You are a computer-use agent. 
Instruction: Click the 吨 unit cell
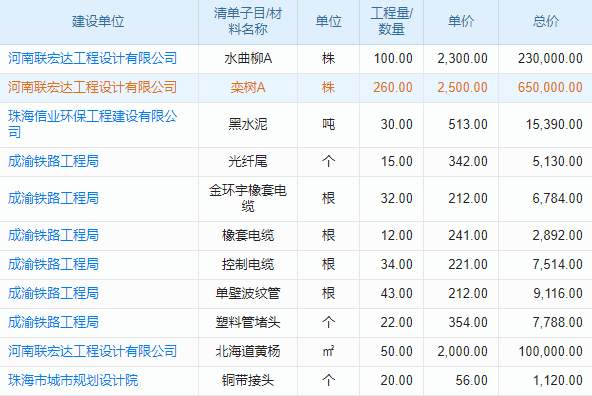point(328,124)
